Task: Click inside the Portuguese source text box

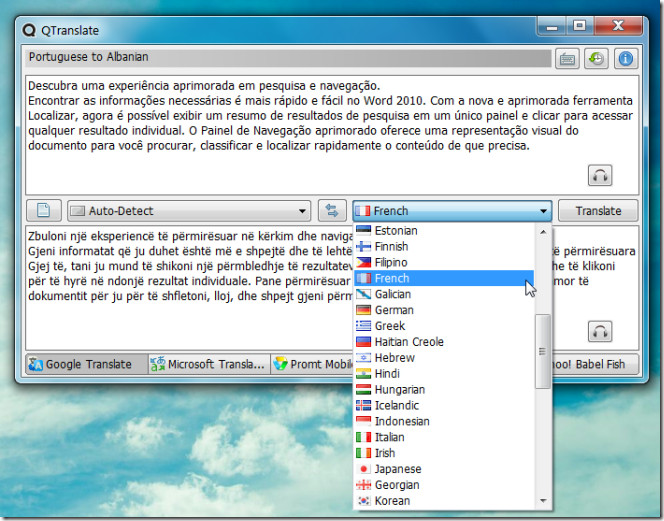Action: (332, 135)
